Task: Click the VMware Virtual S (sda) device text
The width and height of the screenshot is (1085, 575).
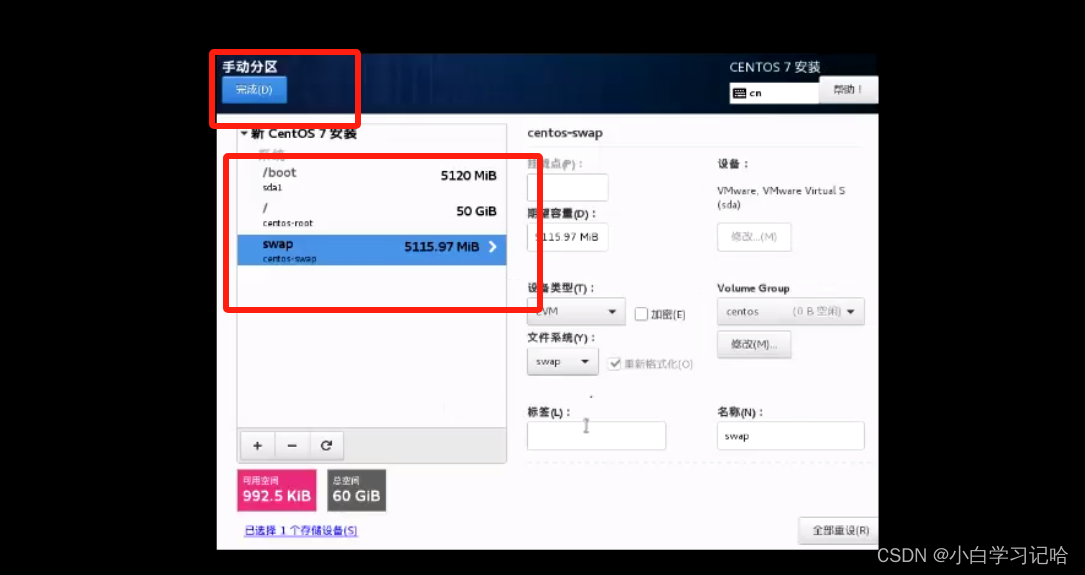Action: (x=781, y=198)
